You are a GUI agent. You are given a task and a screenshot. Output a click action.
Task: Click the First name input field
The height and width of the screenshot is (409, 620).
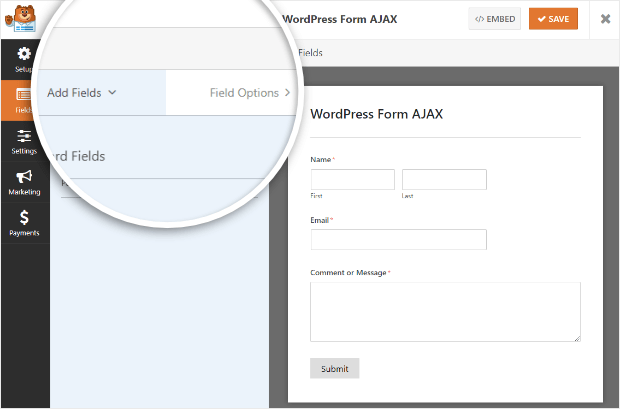[353, 180]
